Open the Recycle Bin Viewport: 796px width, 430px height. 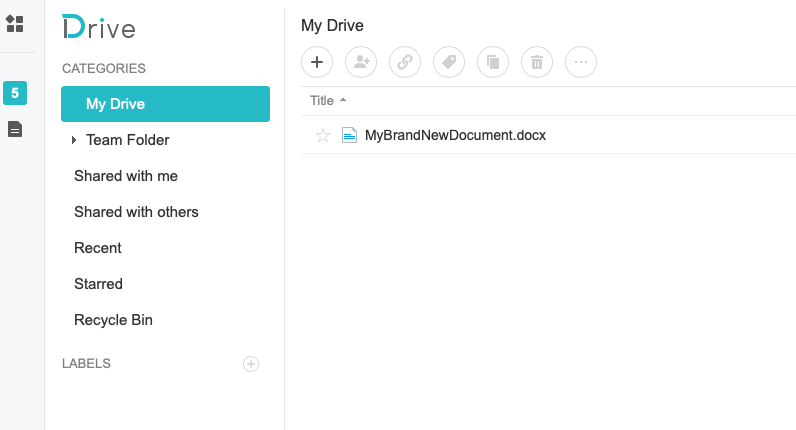(113, 320)
